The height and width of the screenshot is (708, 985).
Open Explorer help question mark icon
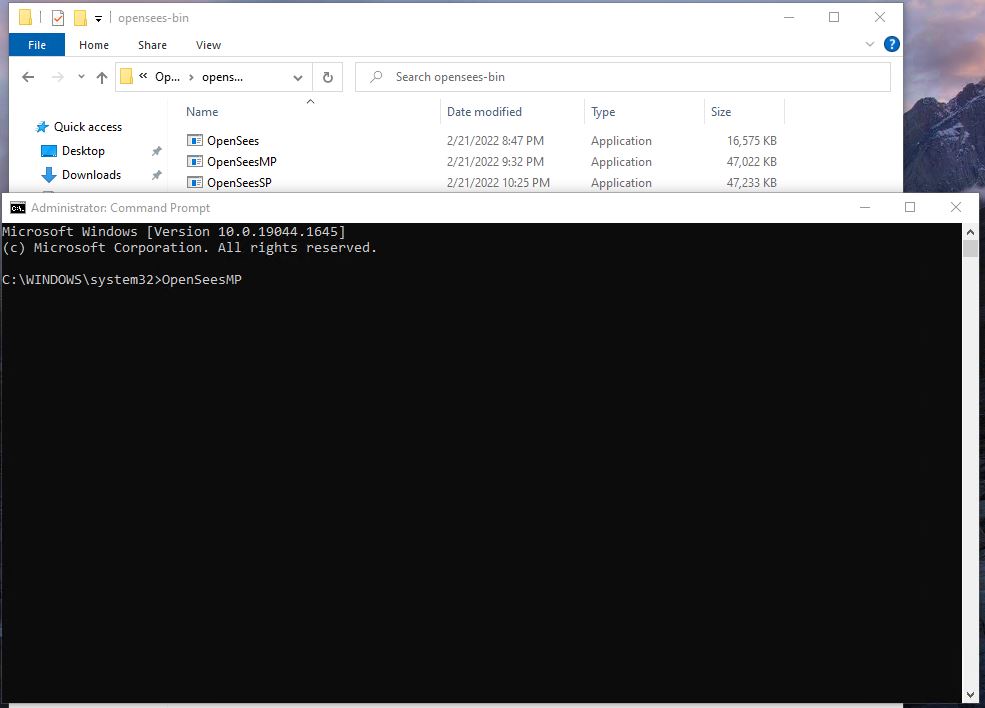891,44
